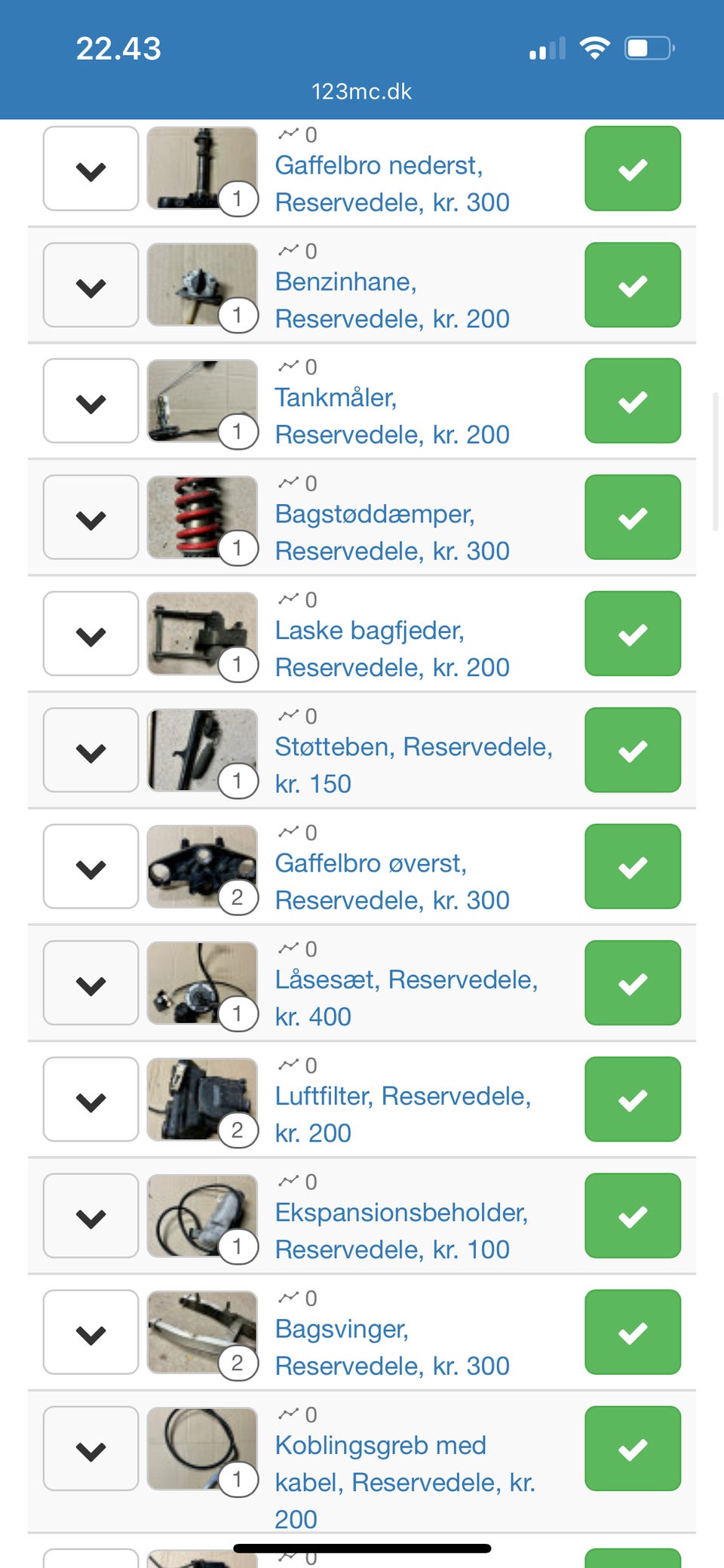This screenshot has height=1568, width=724.
Task: Tap the 123mc.dk address bar
Action: coord(362,91)
